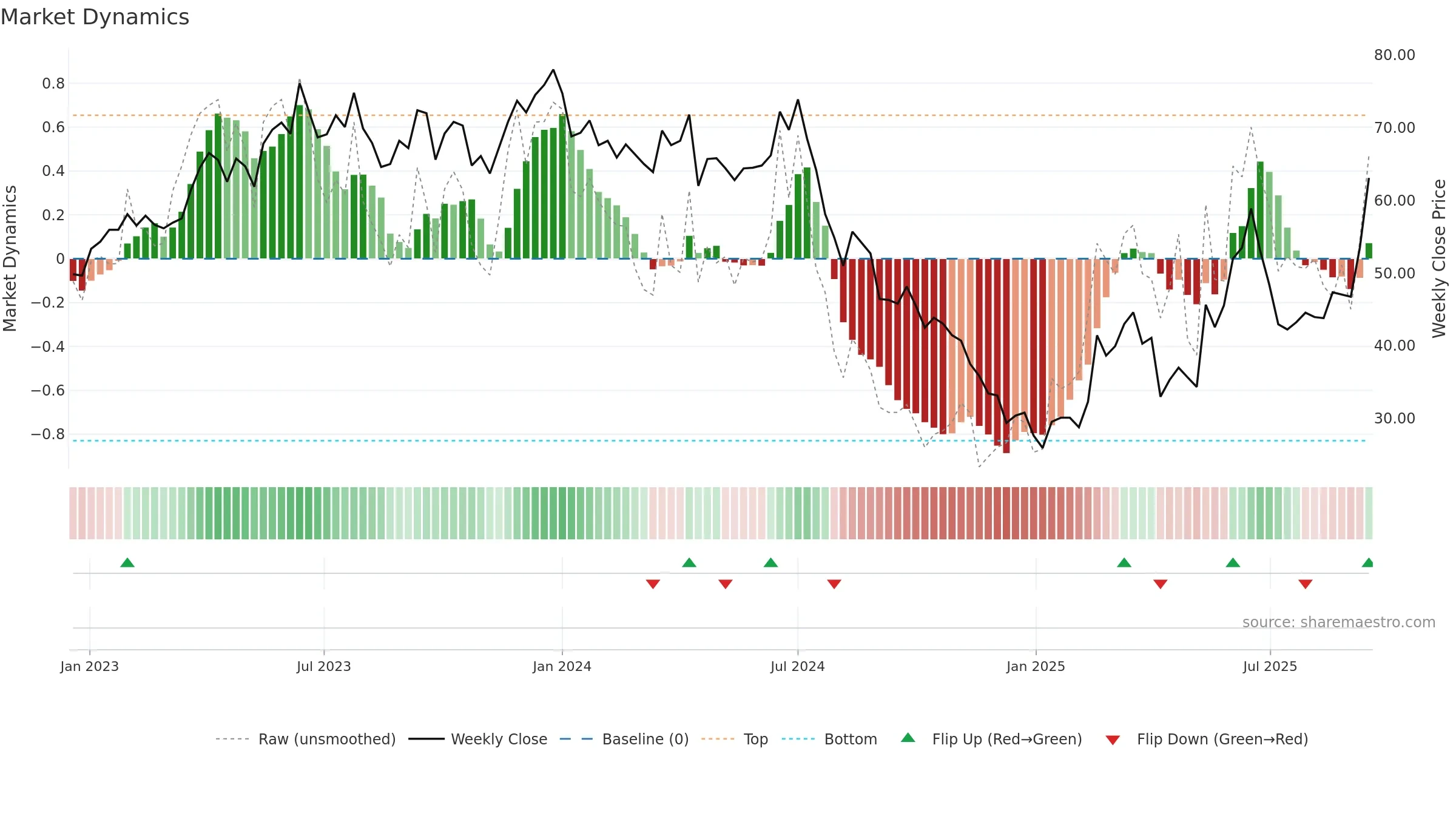
Task: Click the −0.6 left axis tick label
Action: coord(48,391)
